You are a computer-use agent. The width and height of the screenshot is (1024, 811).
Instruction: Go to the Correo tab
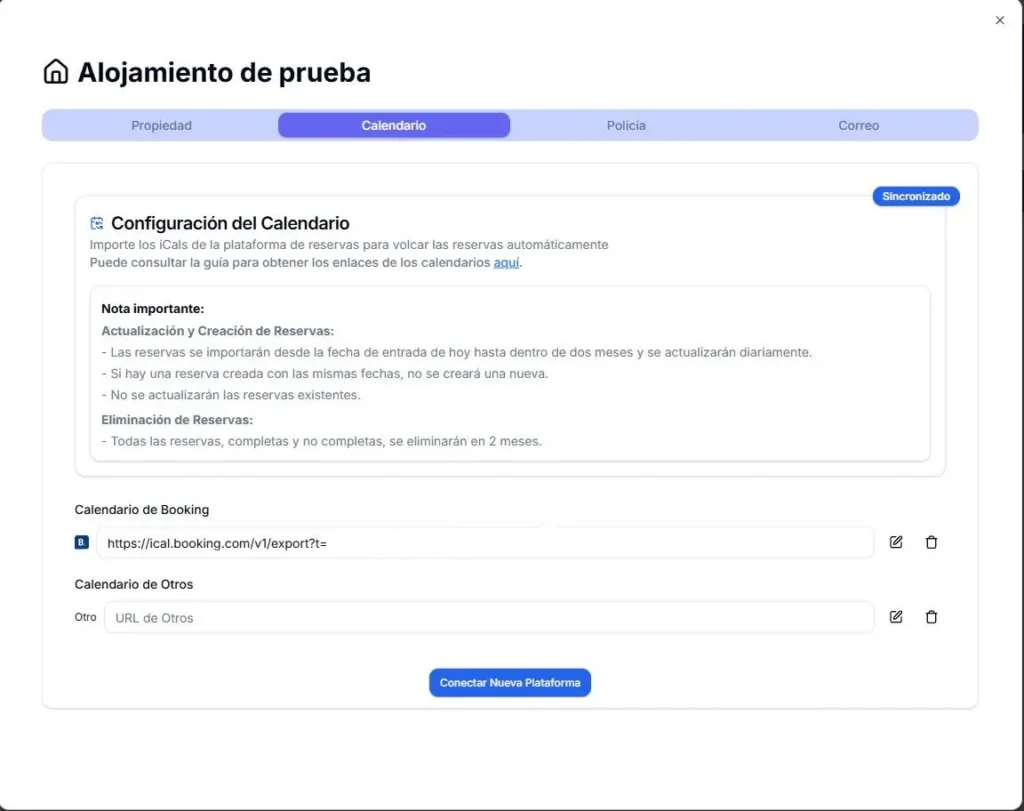858,125
